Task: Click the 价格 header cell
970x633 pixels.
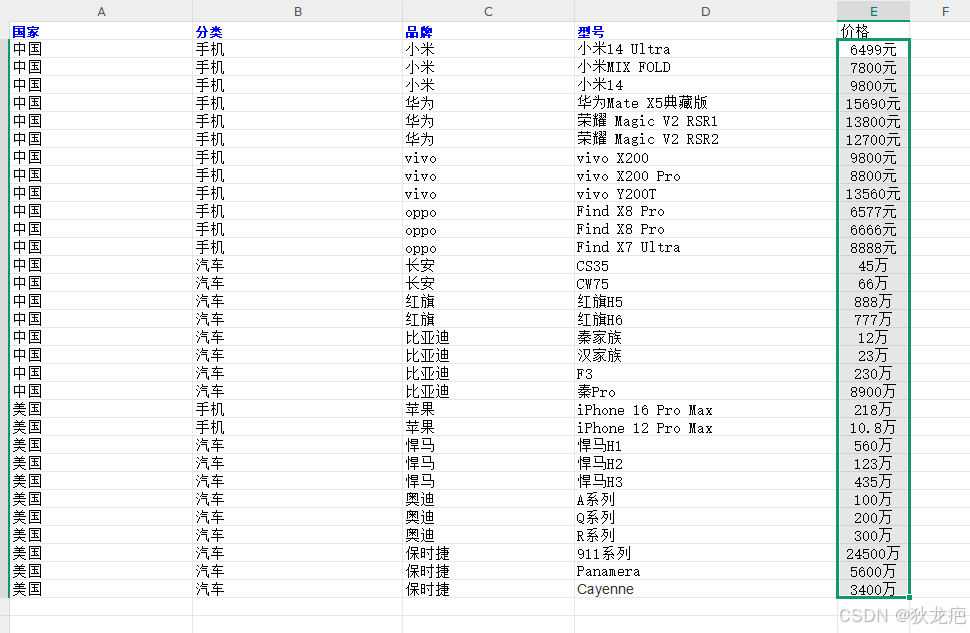Action: [873, 31]
